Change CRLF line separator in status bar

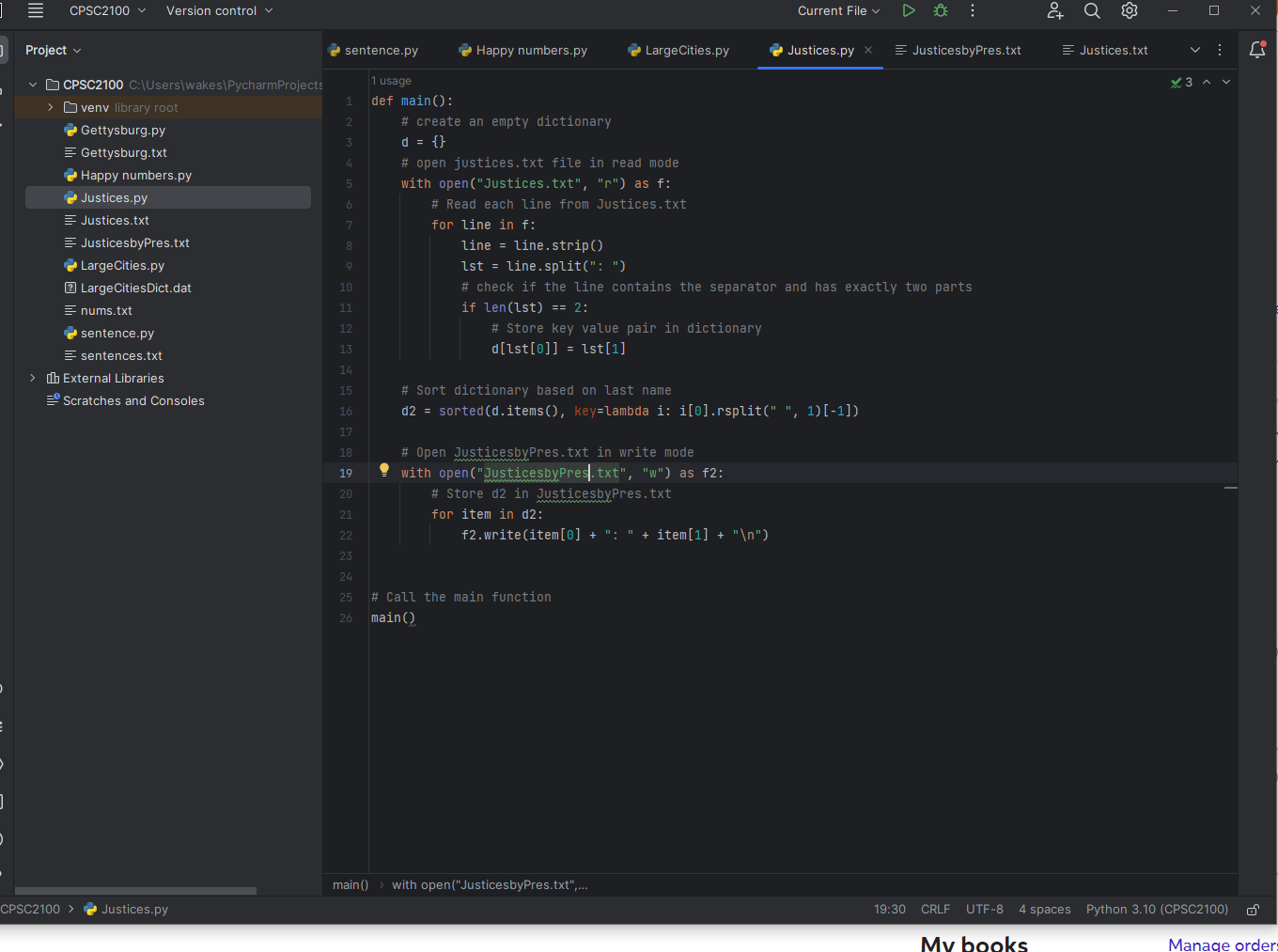935,909
